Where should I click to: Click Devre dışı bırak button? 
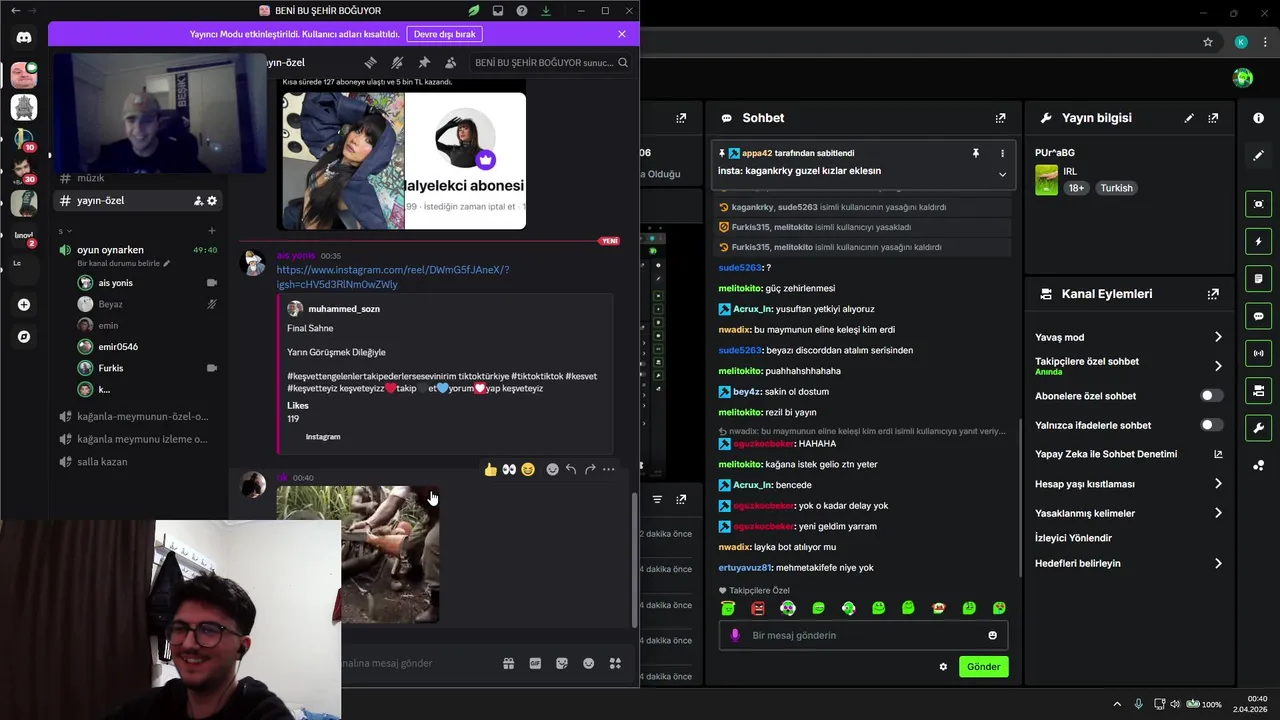[444, 34]
